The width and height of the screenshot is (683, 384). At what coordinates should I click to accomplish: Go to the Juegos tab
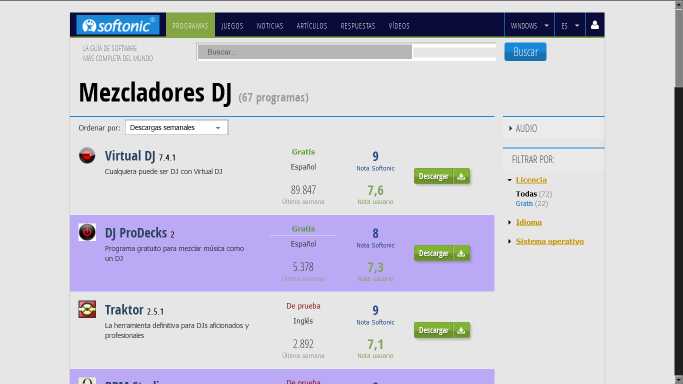[232, 26]
